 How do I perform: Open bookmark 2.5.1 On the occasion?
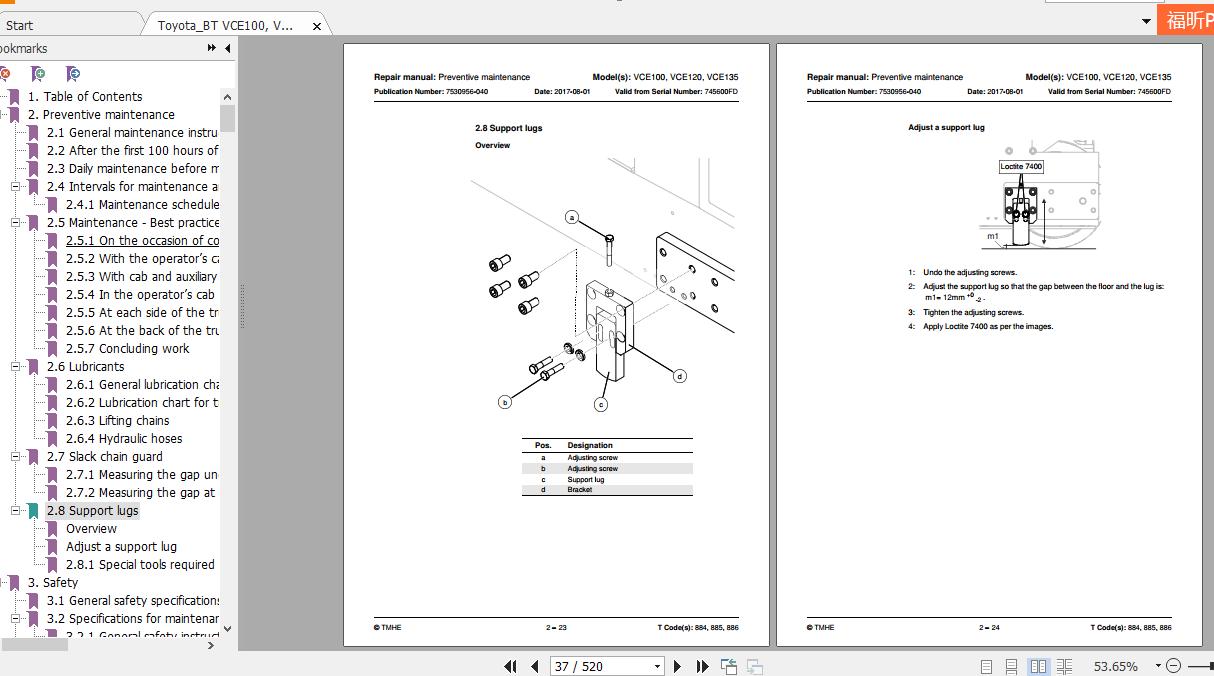click(x=143, y=241)
